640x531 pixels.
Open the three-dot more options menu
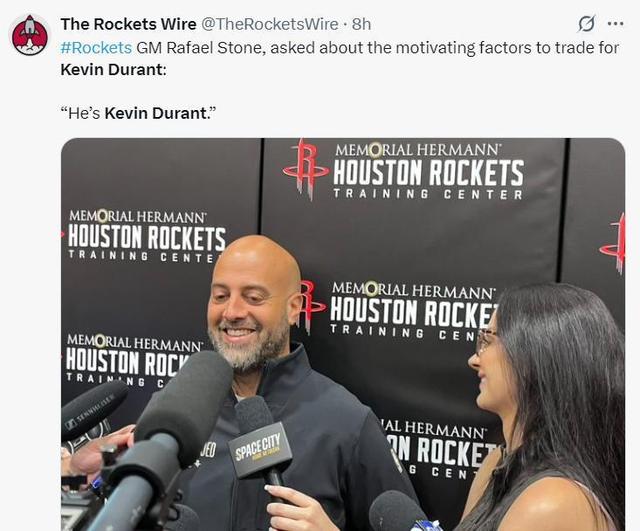(x=615, y=24)
